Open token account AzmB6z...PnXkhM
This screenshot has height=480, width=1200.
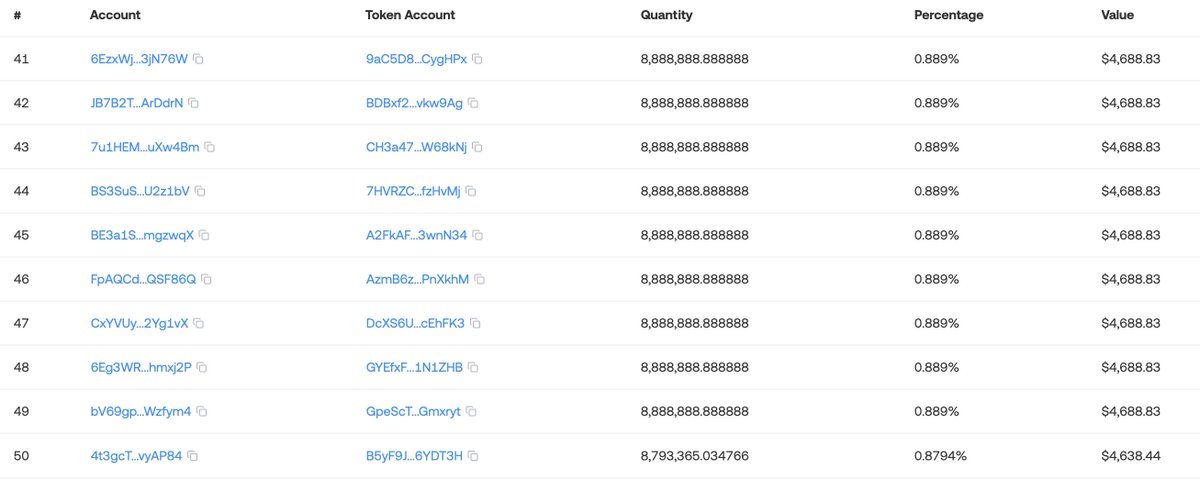[x=417, y=279]
